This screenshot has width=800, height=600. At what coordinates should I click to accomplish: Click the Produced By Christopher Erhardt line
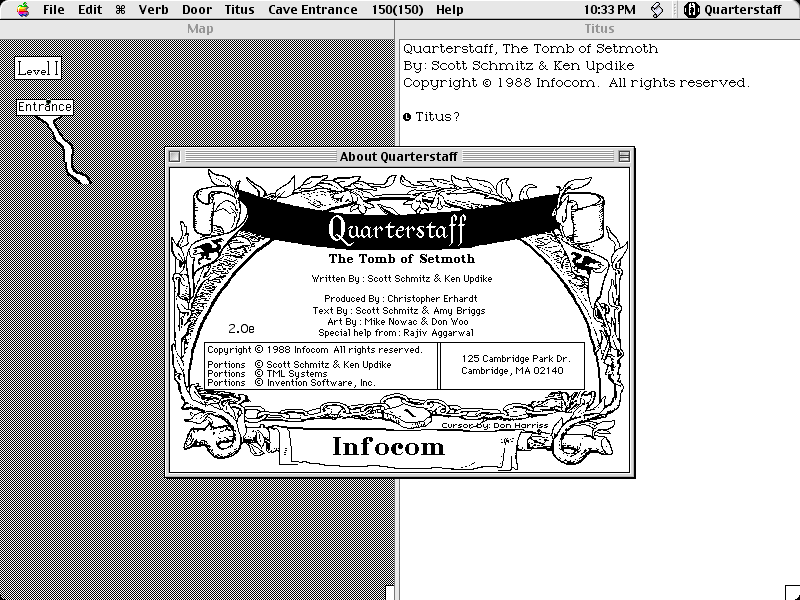click(401, 298)
